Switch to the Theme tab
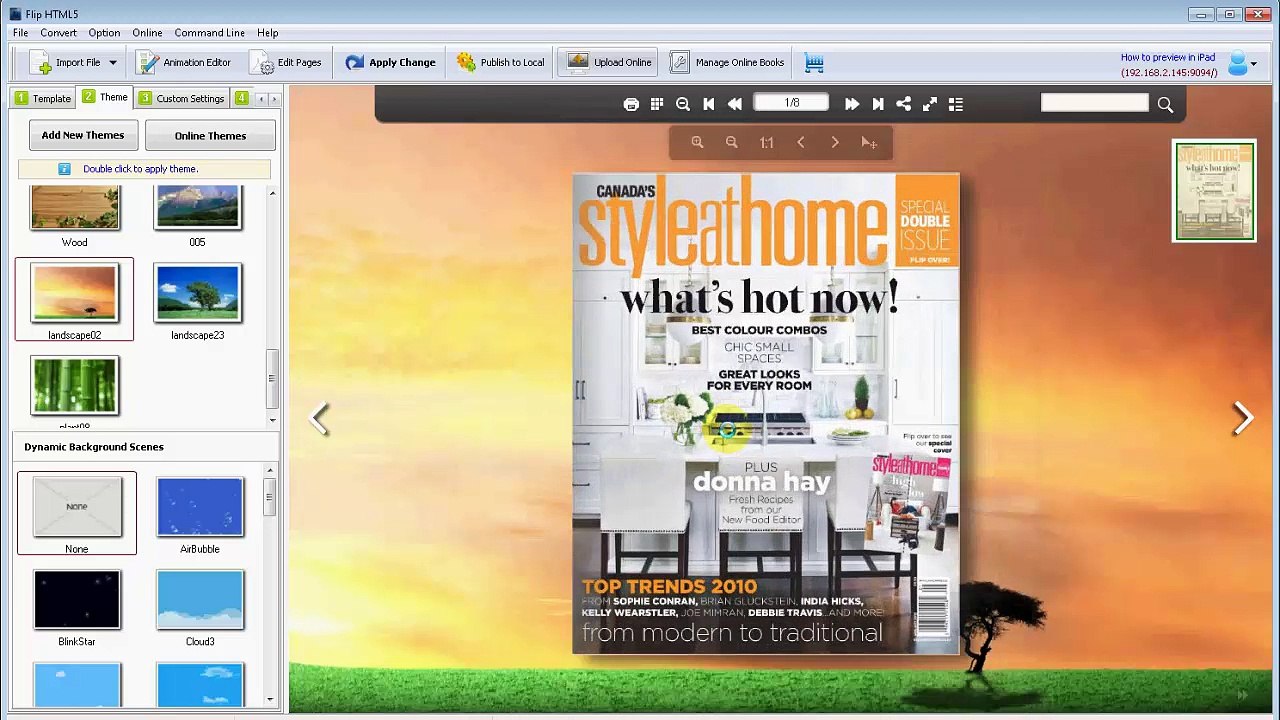Screen dimensions: 1280x720 coord(105,97)
